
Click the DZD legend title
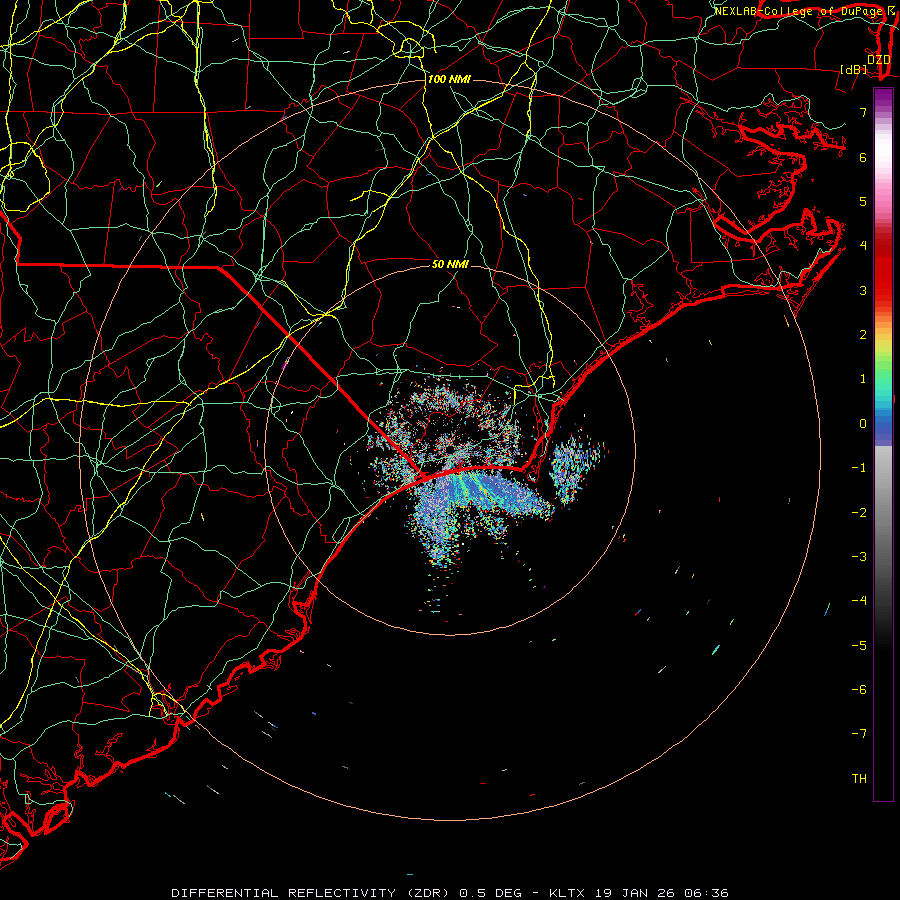tap(879, 60)
